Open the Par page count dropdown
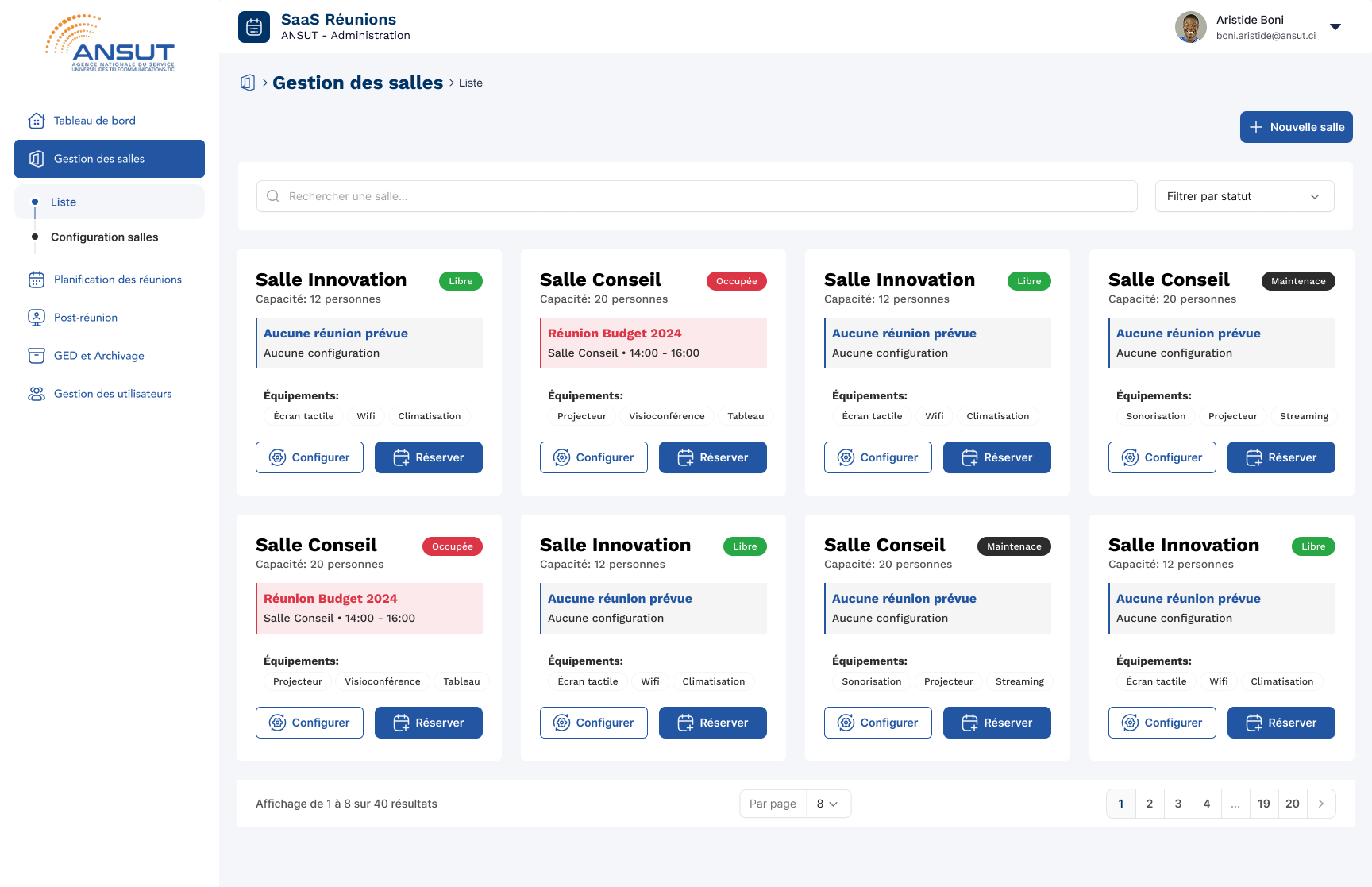This screenshot has width=1372, height=887. [x=828, y=804]
